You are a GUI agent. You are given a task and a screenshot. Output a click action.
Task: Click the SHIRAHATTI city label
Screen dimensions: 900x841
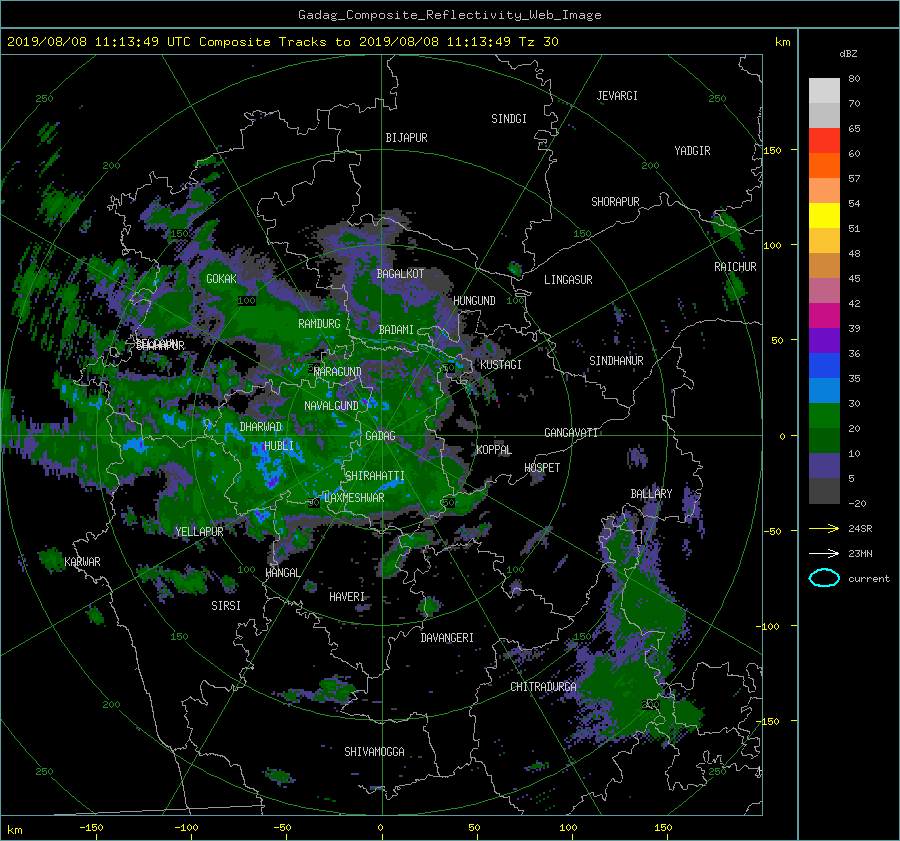375,476
